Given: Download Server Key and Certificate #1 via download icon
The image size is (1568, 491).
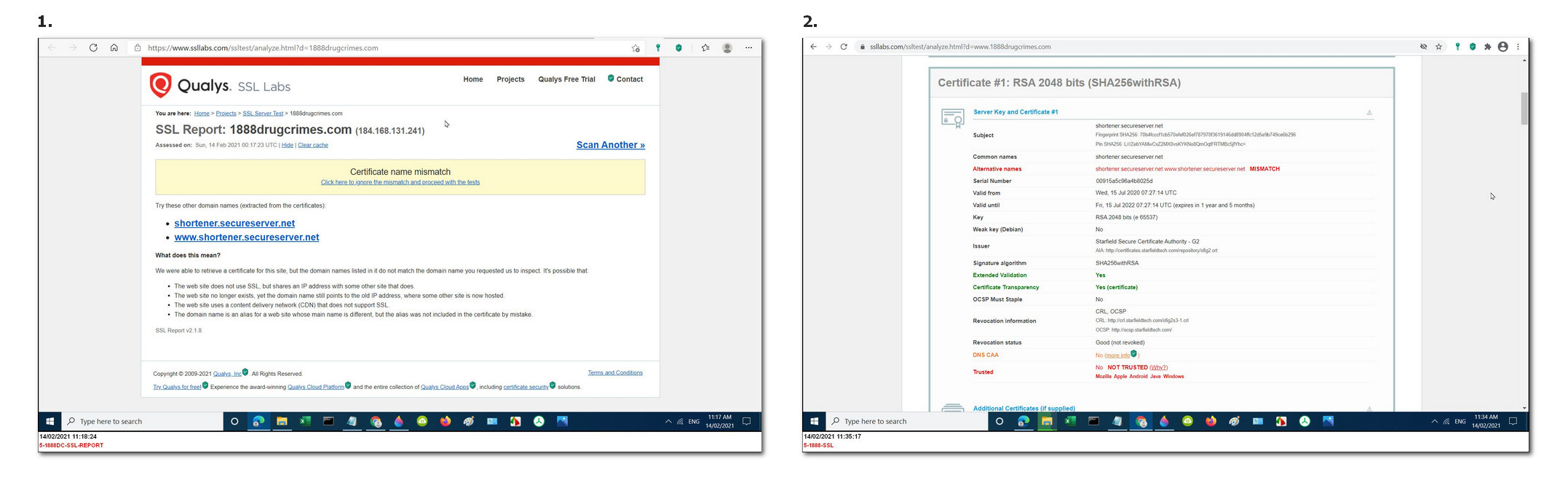Looking at the screenshot, I should 1369,112.
